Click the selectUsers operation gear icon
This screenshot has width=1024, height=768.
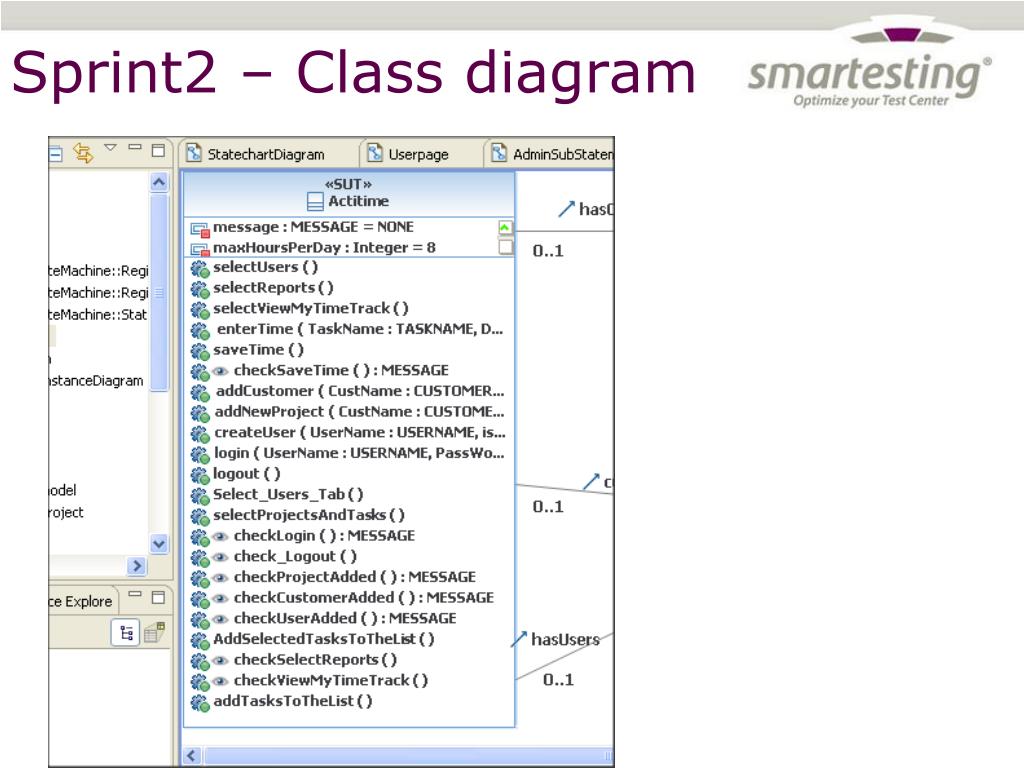point(200,268)
